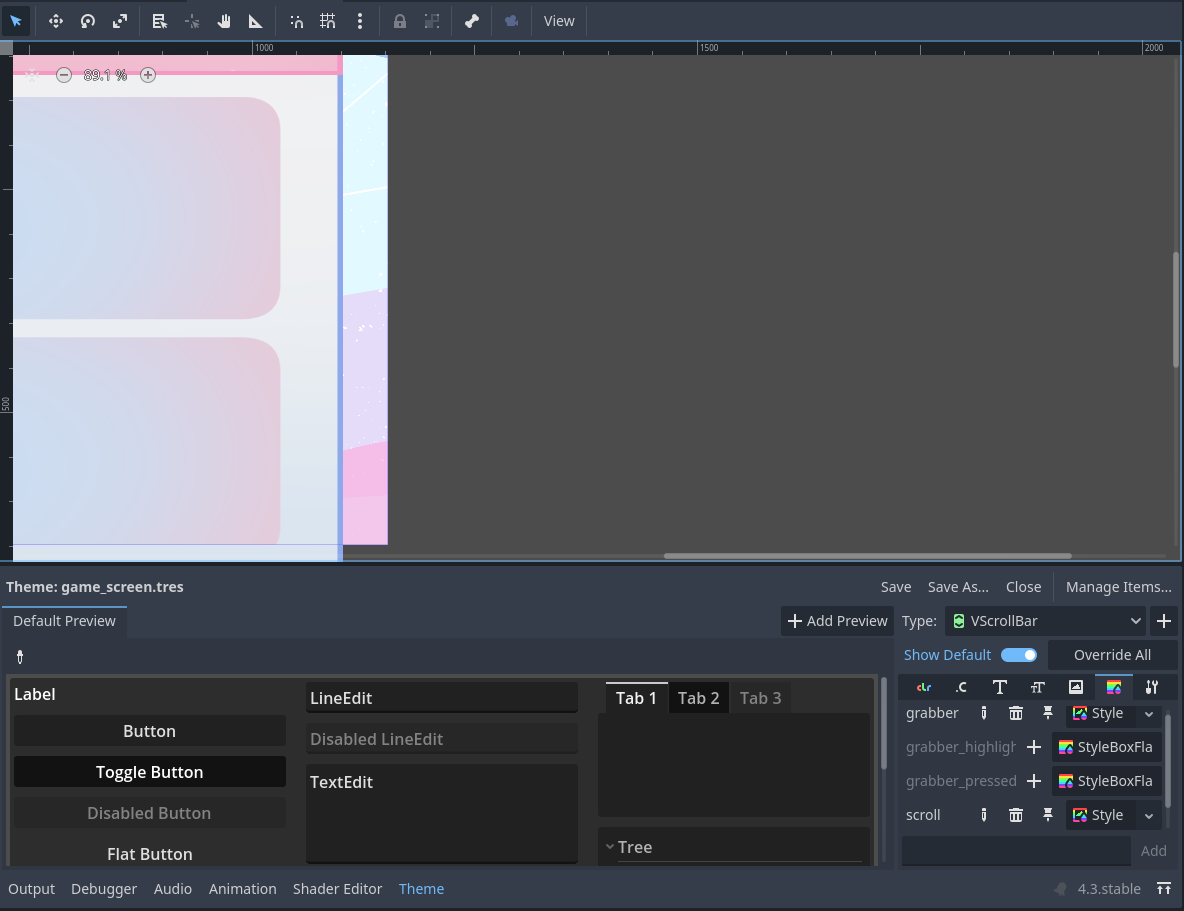Switch to Tab 2 in the preview
1184x911 pixels.
pos(698,698)
